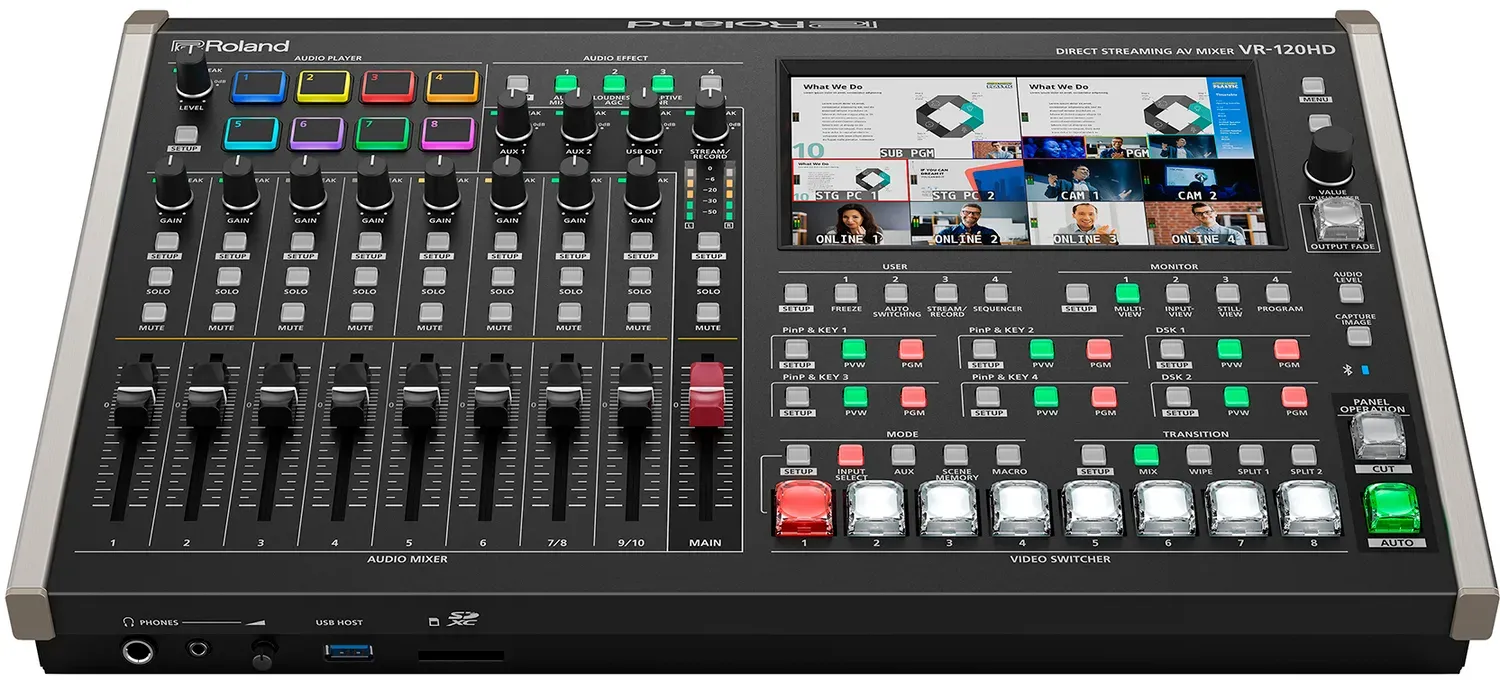Set the monitor to MULTI-VIEW
This screenshot has width=1500, height=680.
[1128, 293]
